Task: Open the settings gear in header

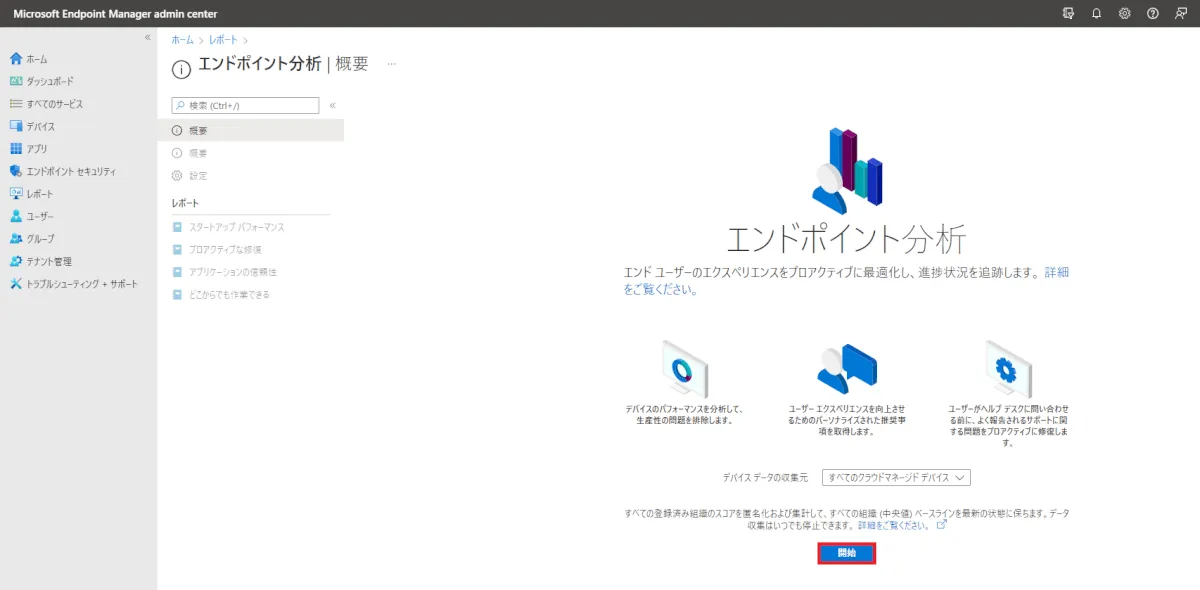Action: pos(1124,13)
